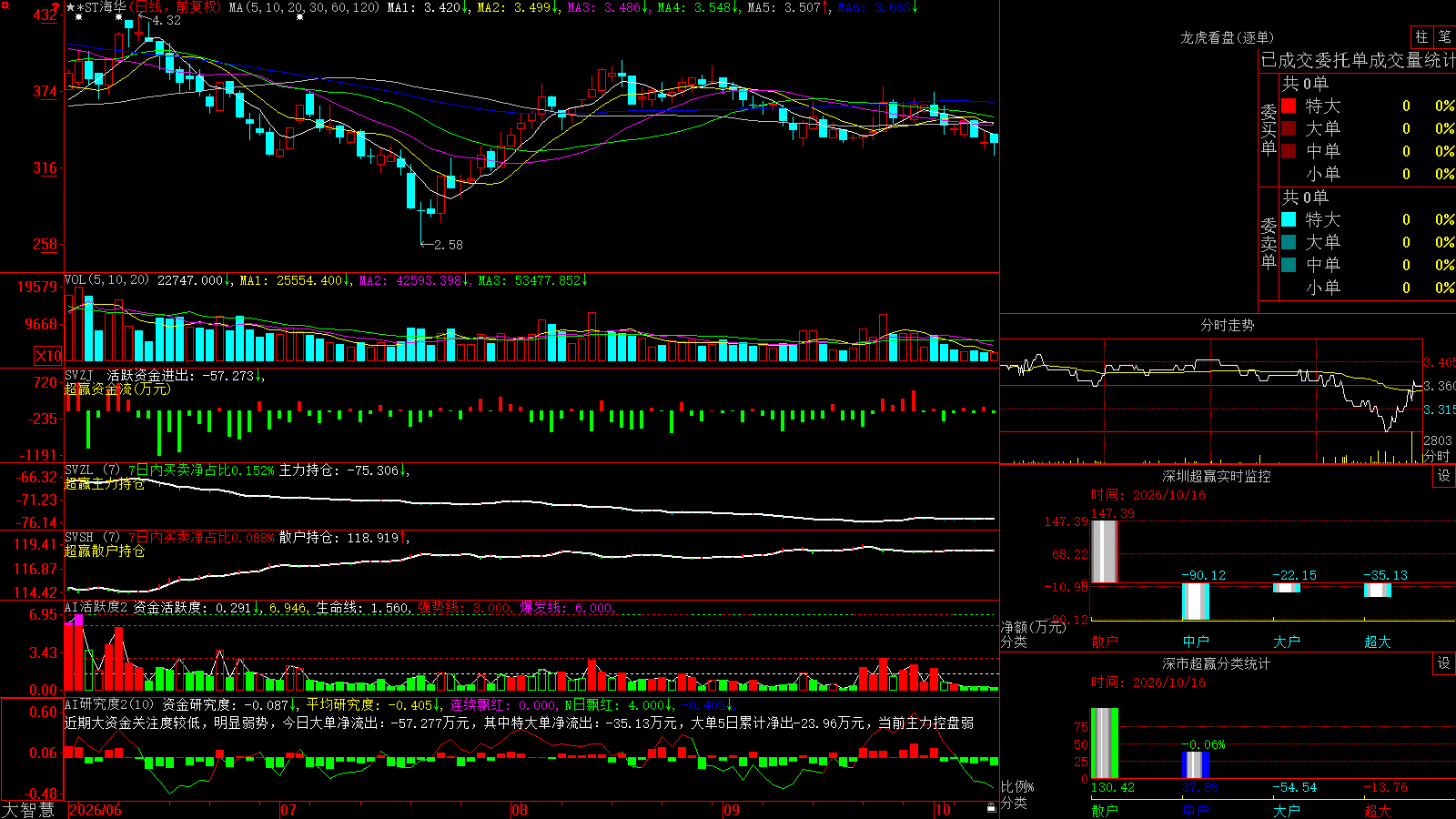Click the X10 volume scale marker
Image resolution: width=1456 pixels, height=819 pixels.
pyautogui.click(x=48, y=356)
